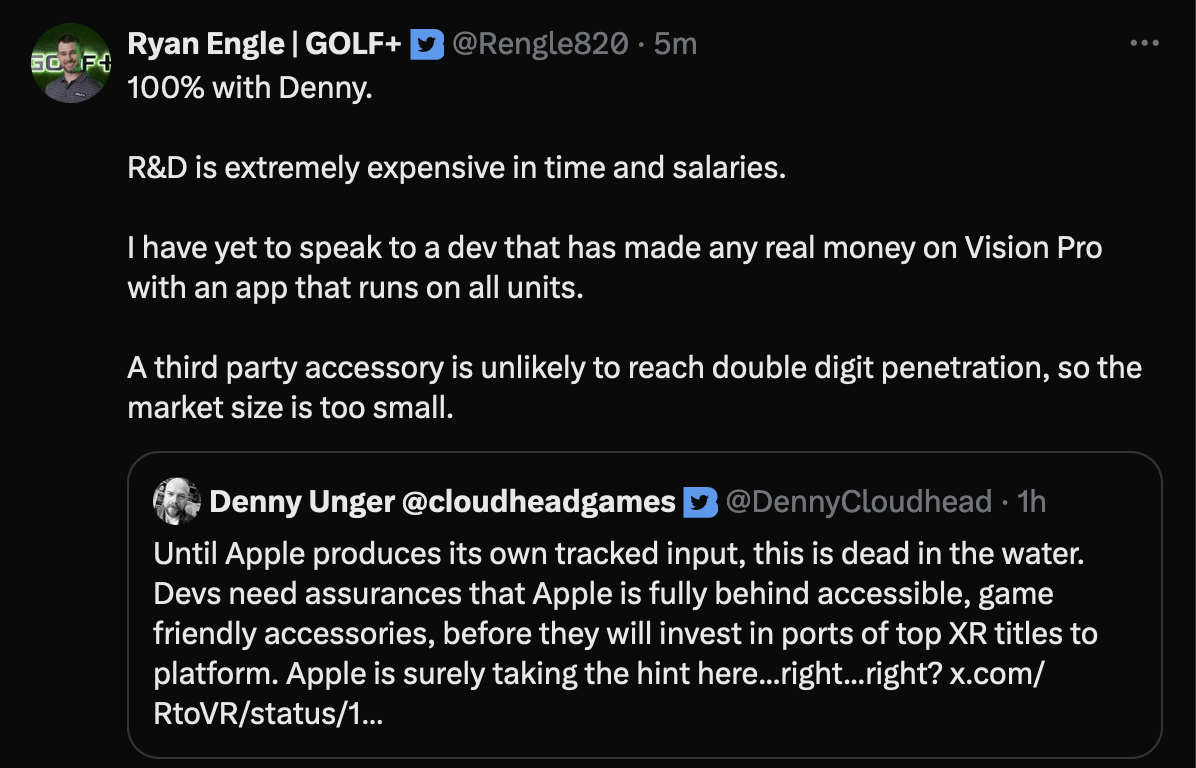1196x768 pixels.
Task: Visit the @Rengle820 handle
Action: [541, 45]
